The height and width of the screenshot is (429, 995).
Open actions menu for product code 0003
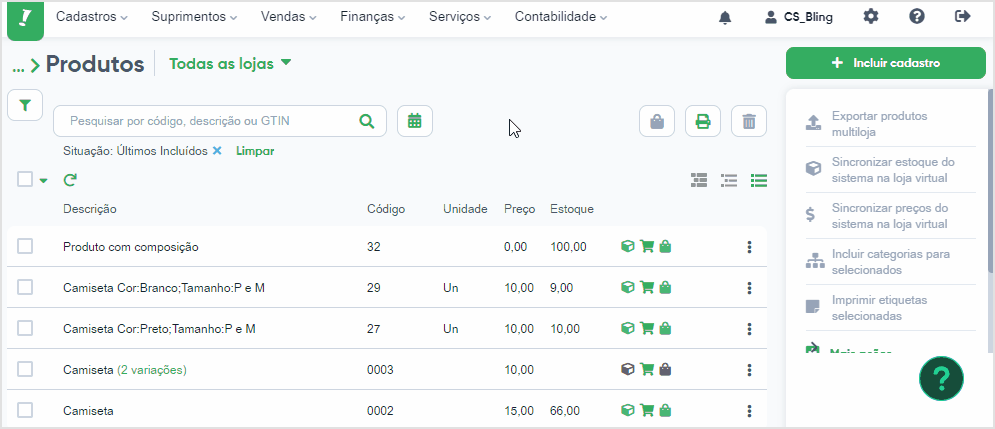[749, 369]
